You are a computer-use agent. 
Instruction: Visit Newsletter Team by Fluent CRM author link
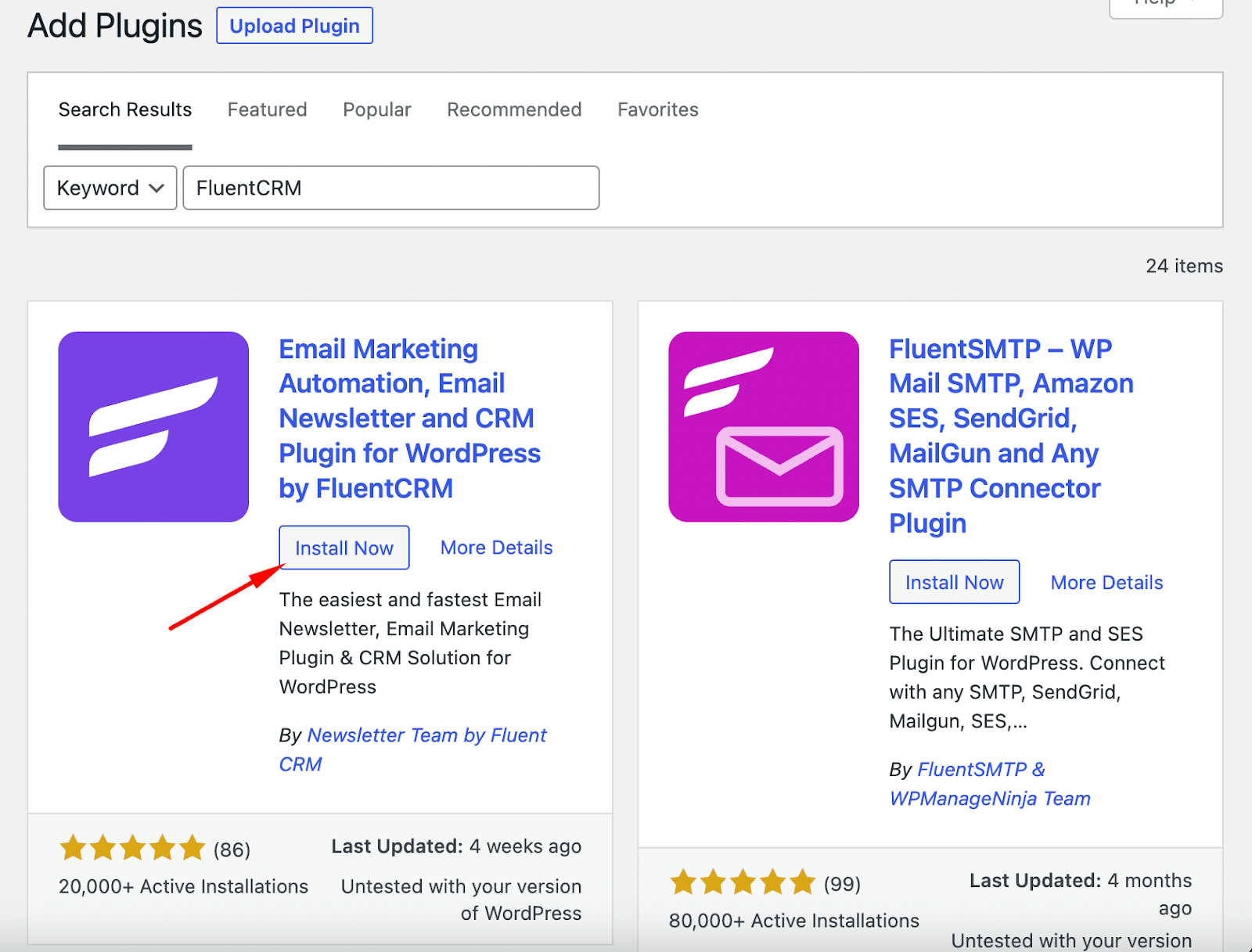pos(413,749)
